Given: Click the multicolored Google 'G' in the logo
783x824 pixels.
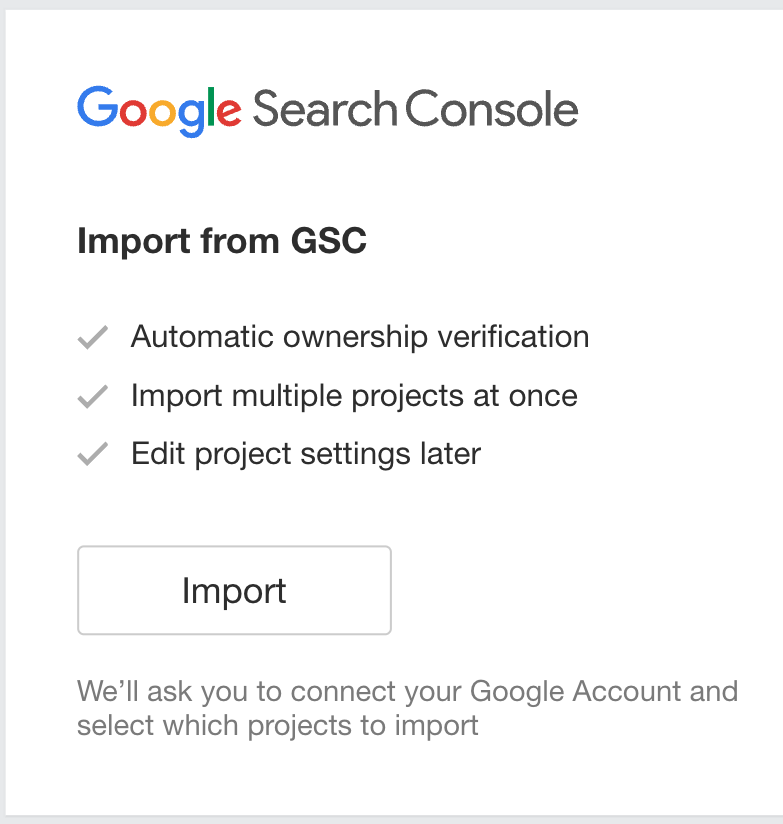Looking at the screenshot, I should (x=96, y=108).
